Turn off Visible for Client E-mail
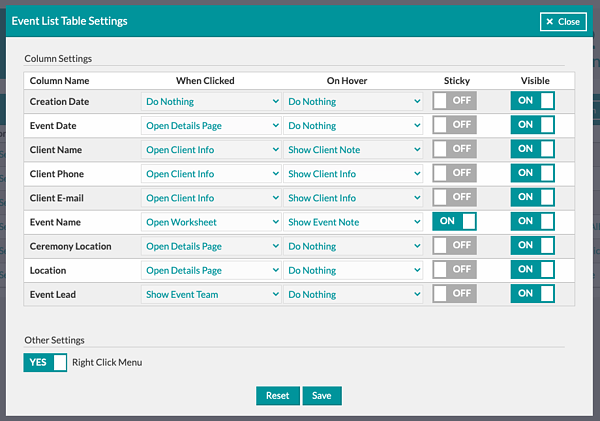This screenshot has height=421, width=600. coord(532,198)
